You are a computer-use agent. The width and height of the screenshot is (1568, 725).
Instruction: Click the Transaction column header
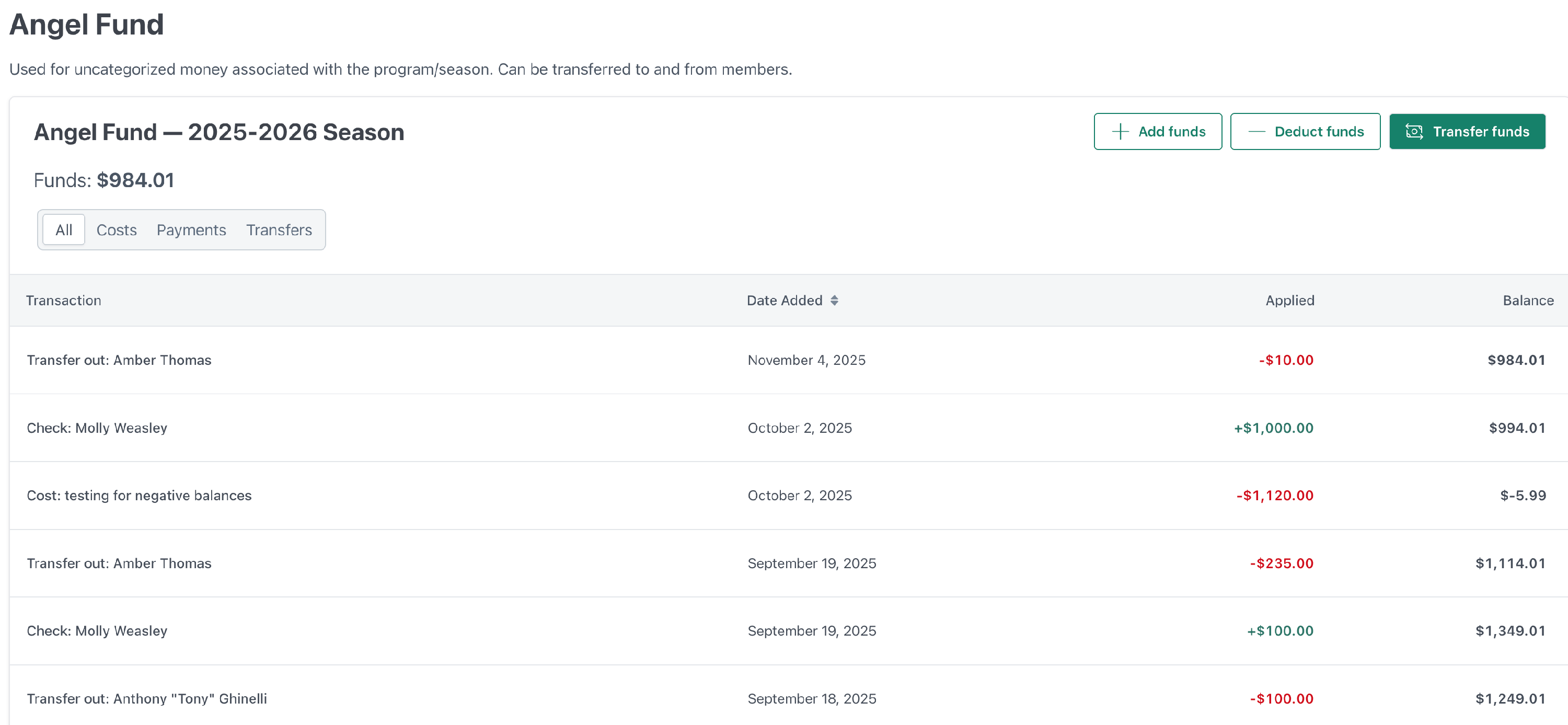(63, 300)
